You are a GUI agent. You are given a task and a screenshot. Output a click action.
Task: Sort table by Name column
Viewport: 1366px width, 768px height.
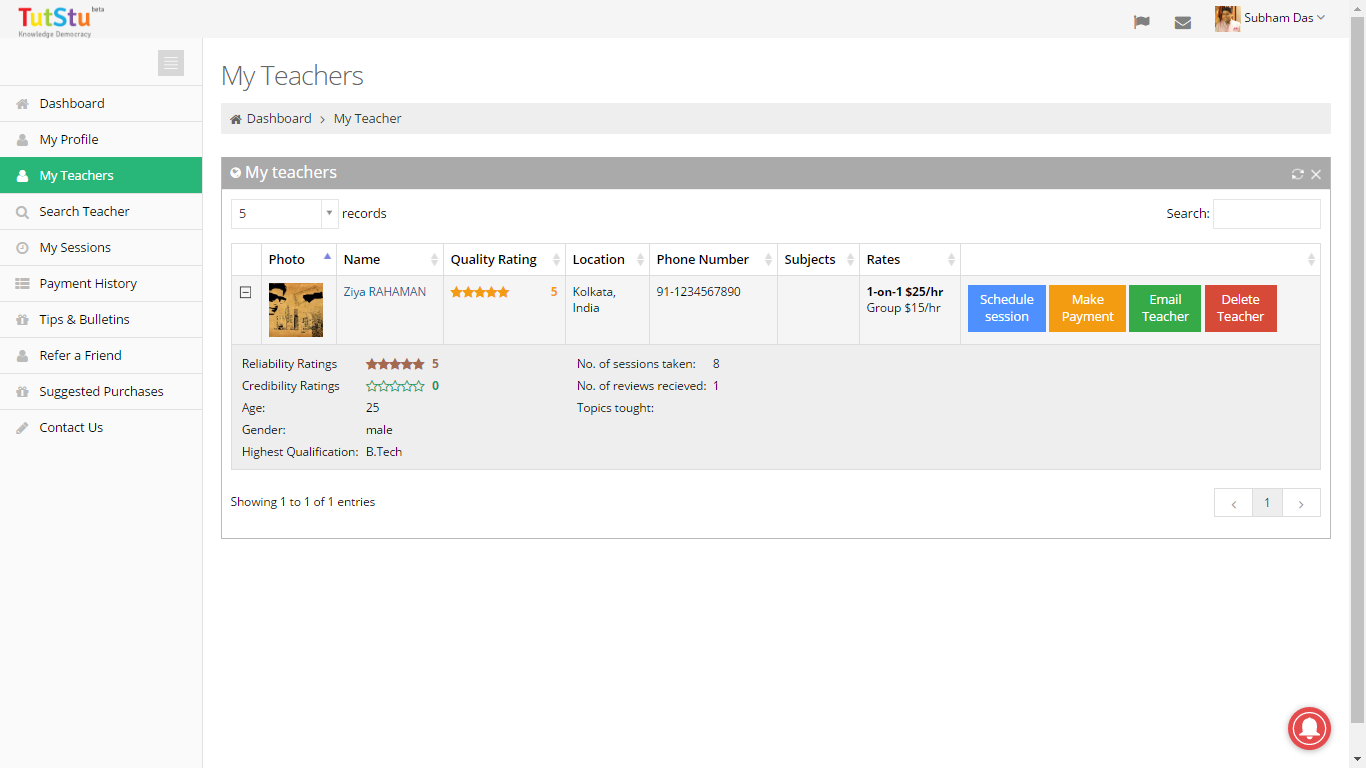coord(390,260)
